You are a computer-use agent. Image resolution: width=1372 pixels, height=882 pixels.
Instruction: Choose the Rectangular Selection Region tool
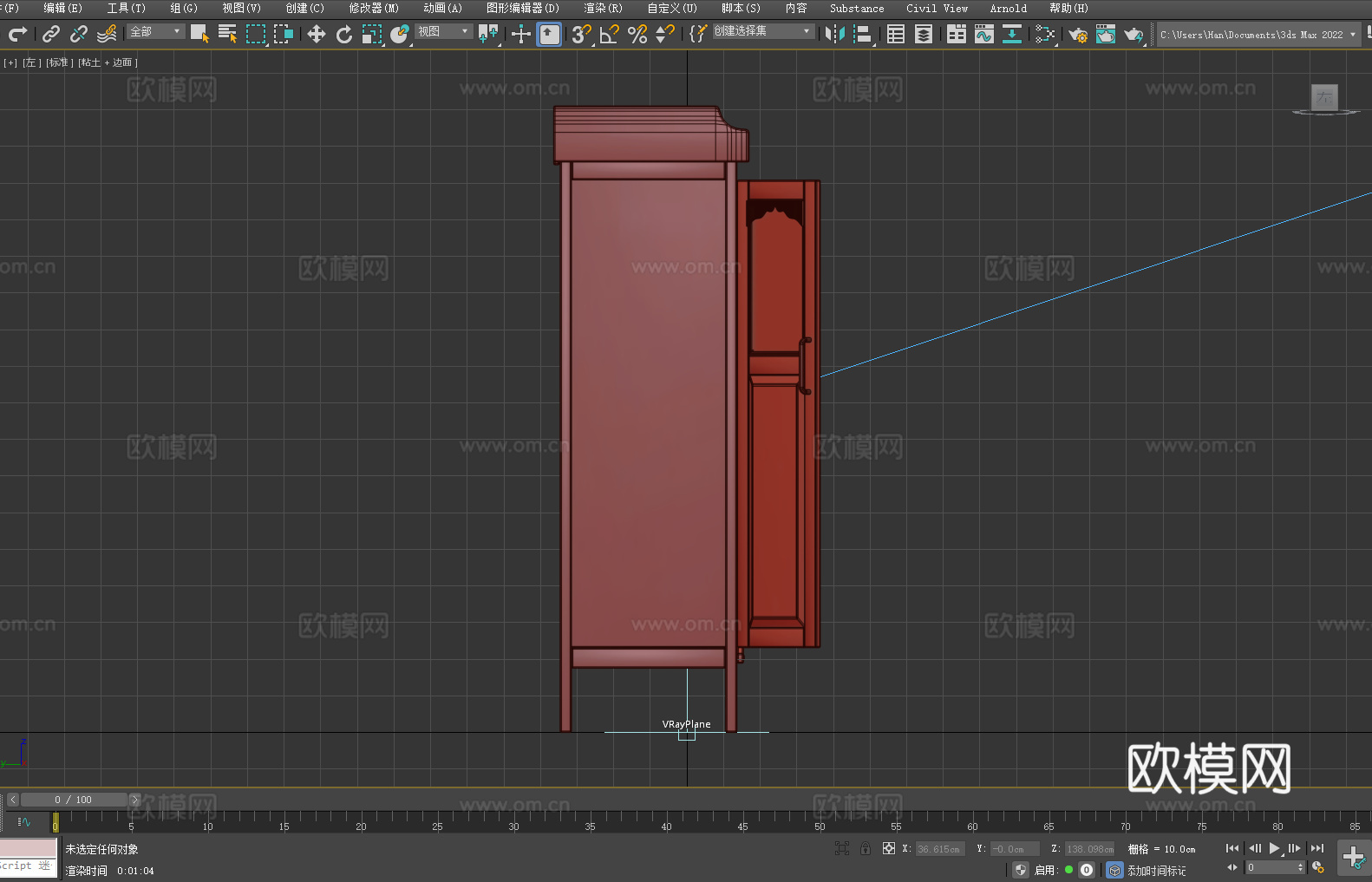click(x=256, y=34)
